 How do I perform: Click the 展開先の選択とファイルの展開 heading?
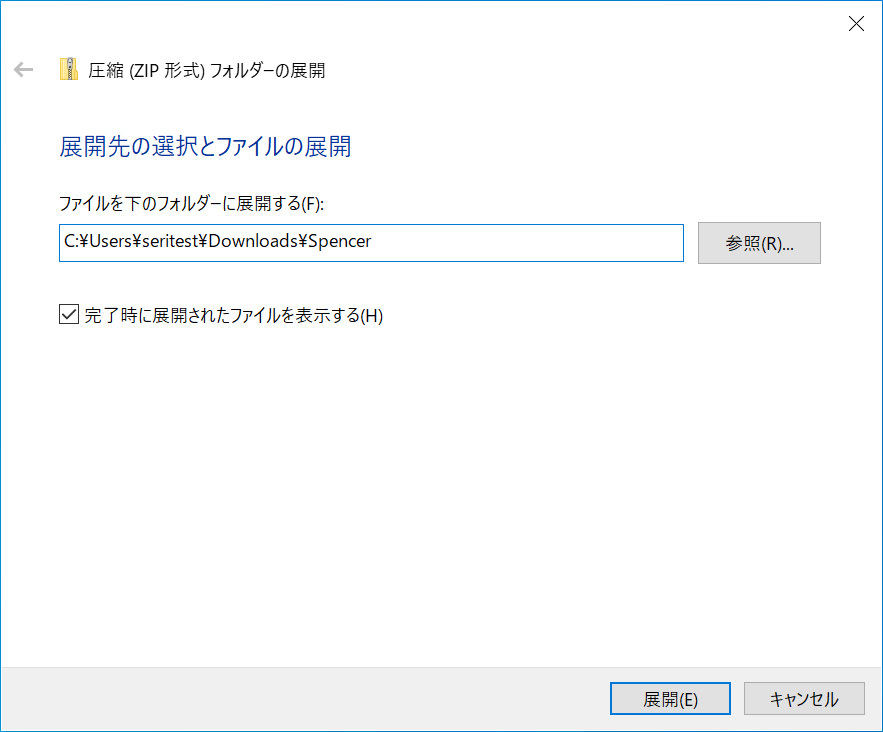[x=205, y=146]
